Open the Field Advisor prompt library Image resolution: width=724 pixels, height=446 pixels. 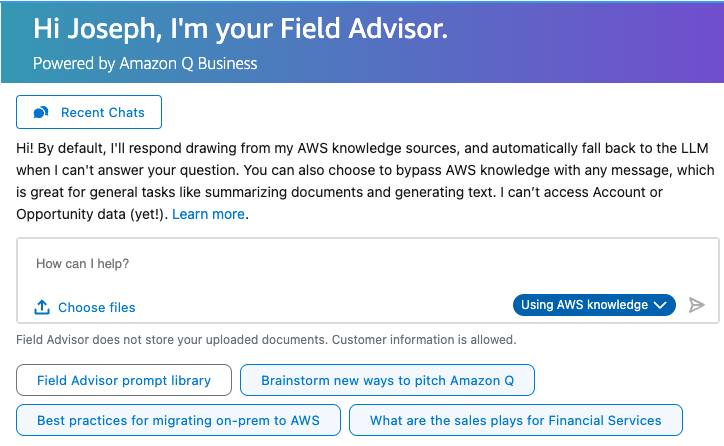[124, 380]
